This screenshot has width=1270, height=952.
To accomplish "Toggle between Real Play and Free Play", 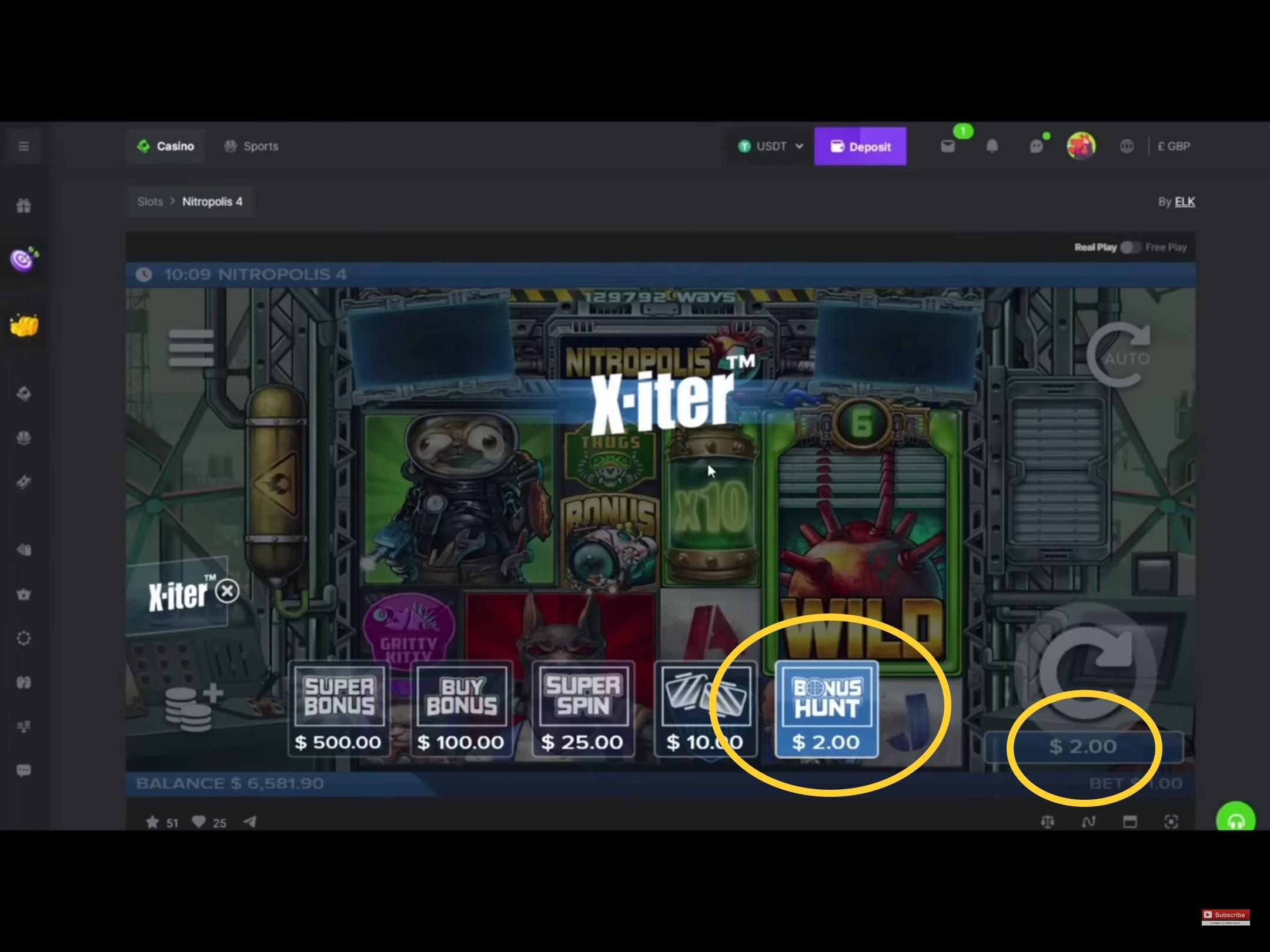I will 1129,247.
